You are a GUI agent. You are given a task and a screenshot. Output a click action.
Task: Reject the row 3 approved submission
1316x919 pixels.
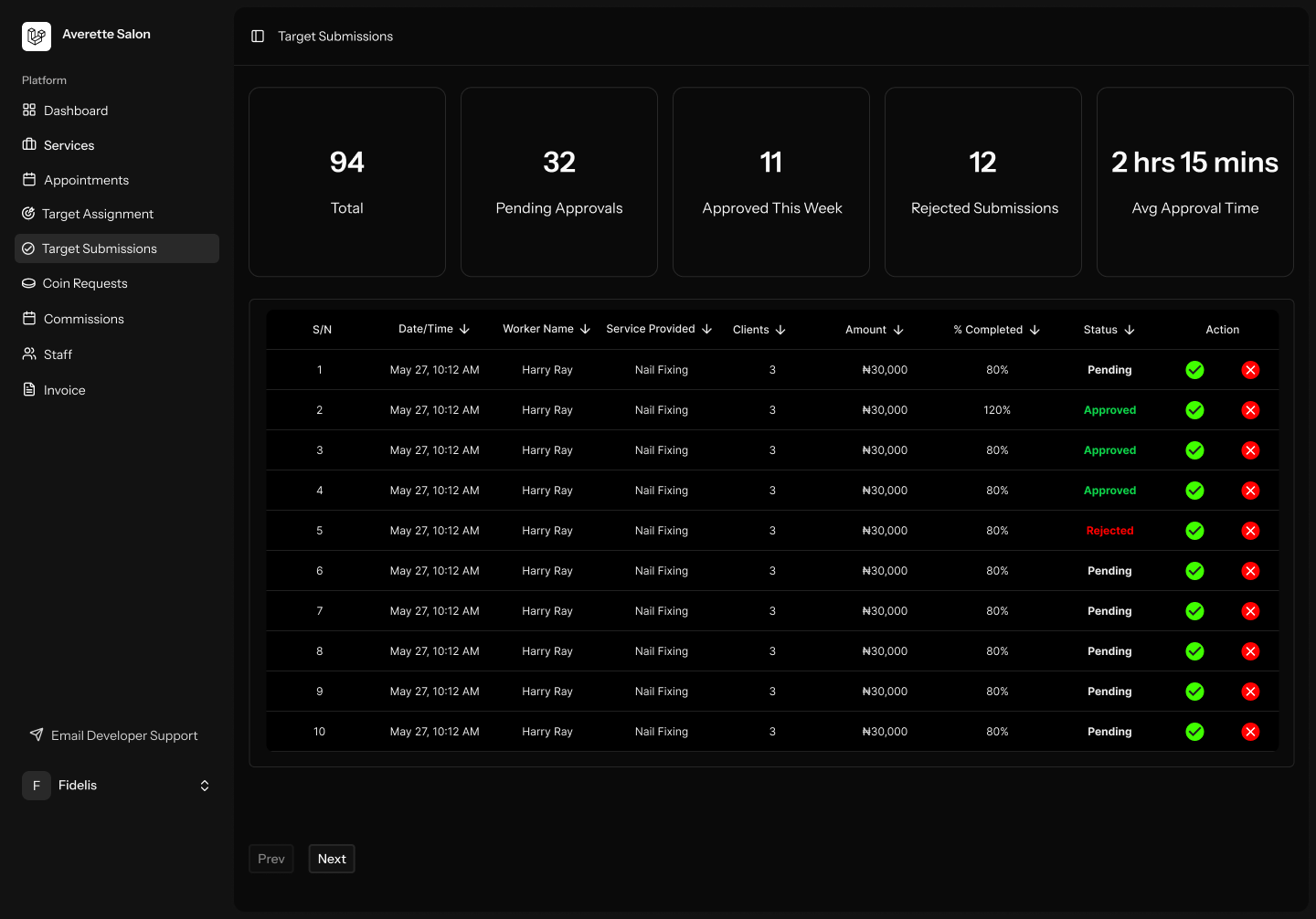1250,450
